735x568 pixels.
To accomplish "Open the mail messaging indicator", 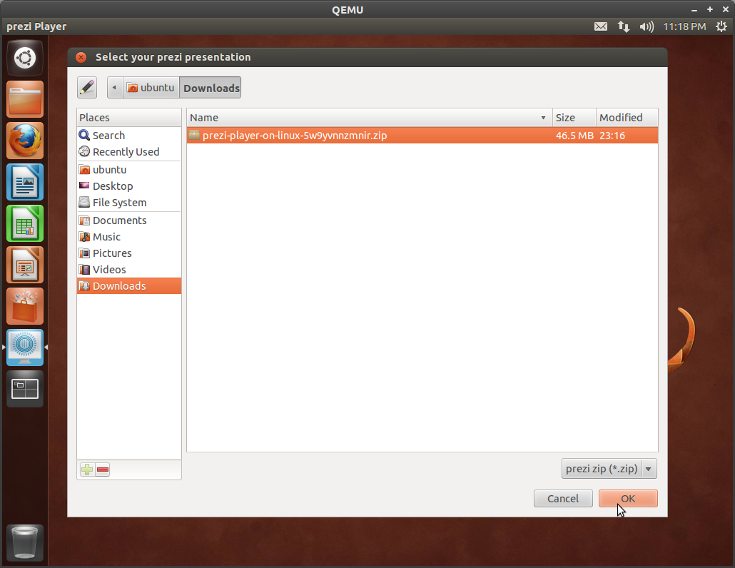I will pyautogui.click(x=600, y=27).
